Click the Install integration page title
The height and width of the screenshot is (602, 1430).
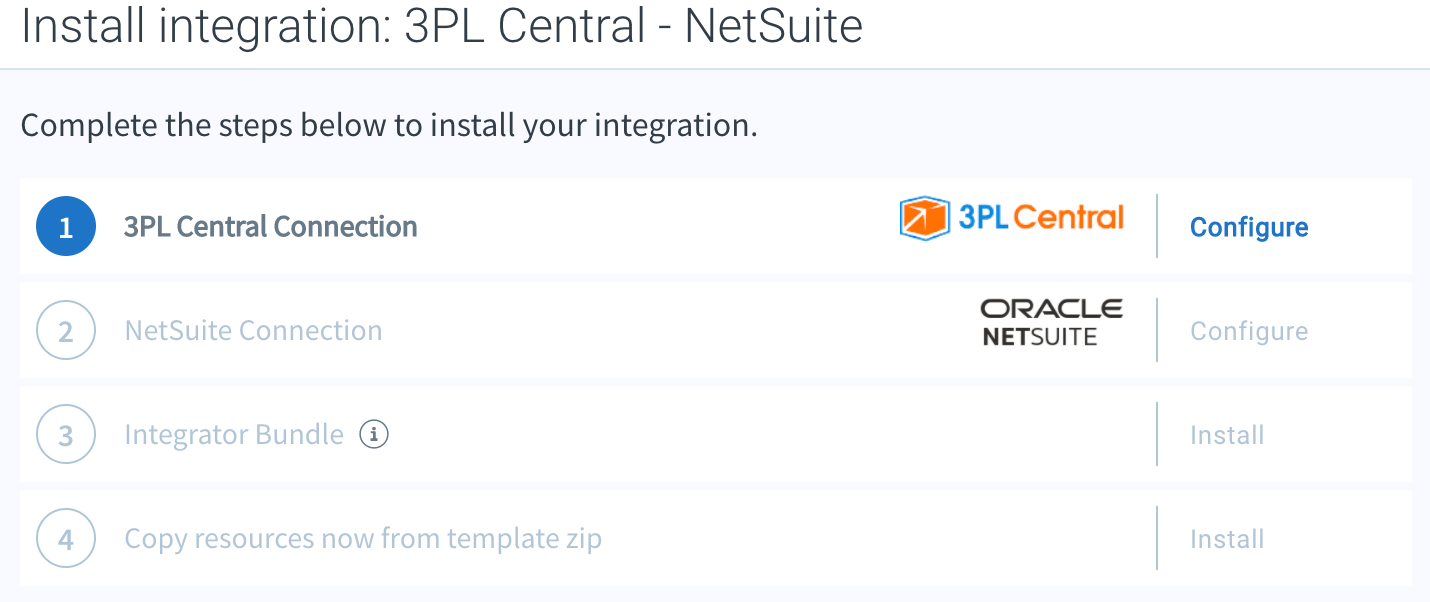(x=442, y=25)
